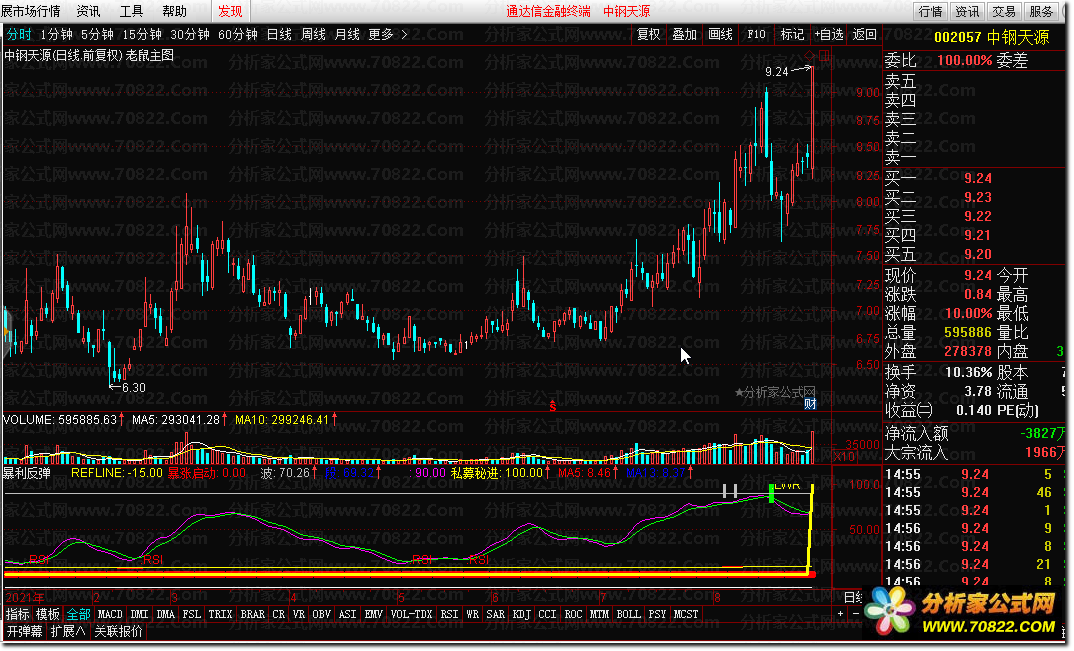Viewport: 1074px width, 651px height.
Task: Select the VR indicator
Action: (x=299, y=615)
